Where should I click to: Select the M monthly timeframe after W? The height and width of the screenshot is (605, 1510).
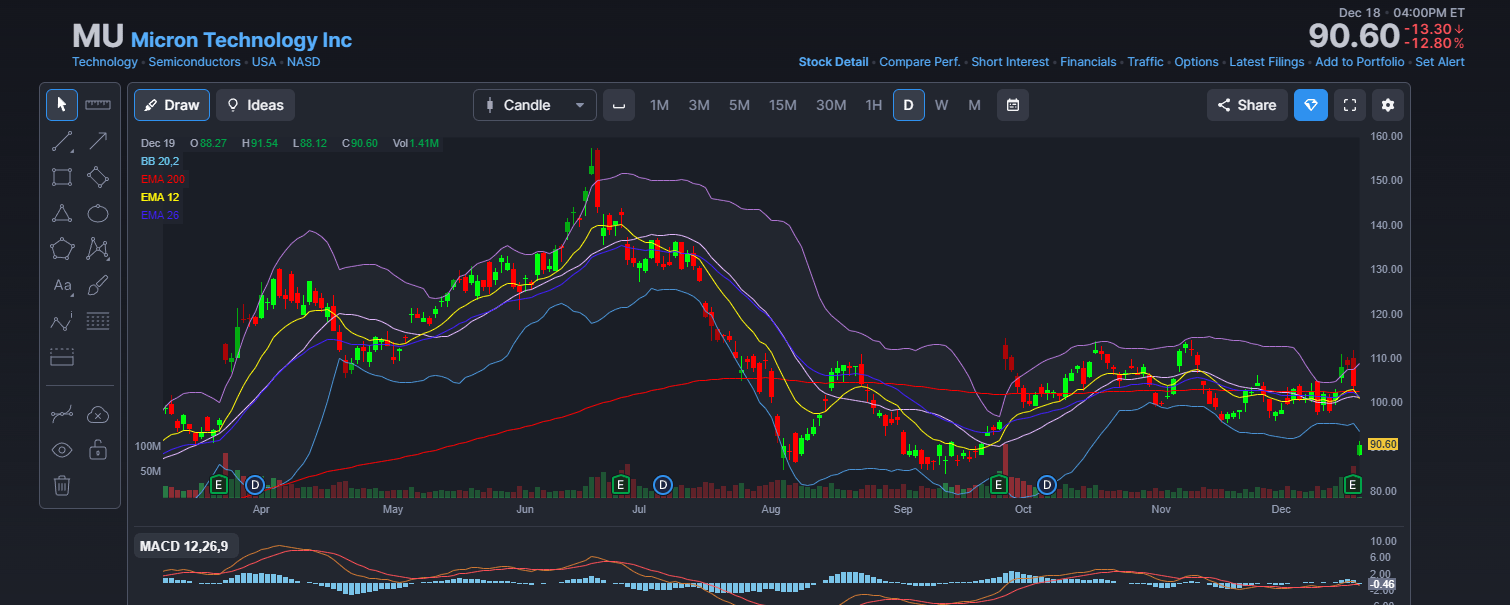974,105
